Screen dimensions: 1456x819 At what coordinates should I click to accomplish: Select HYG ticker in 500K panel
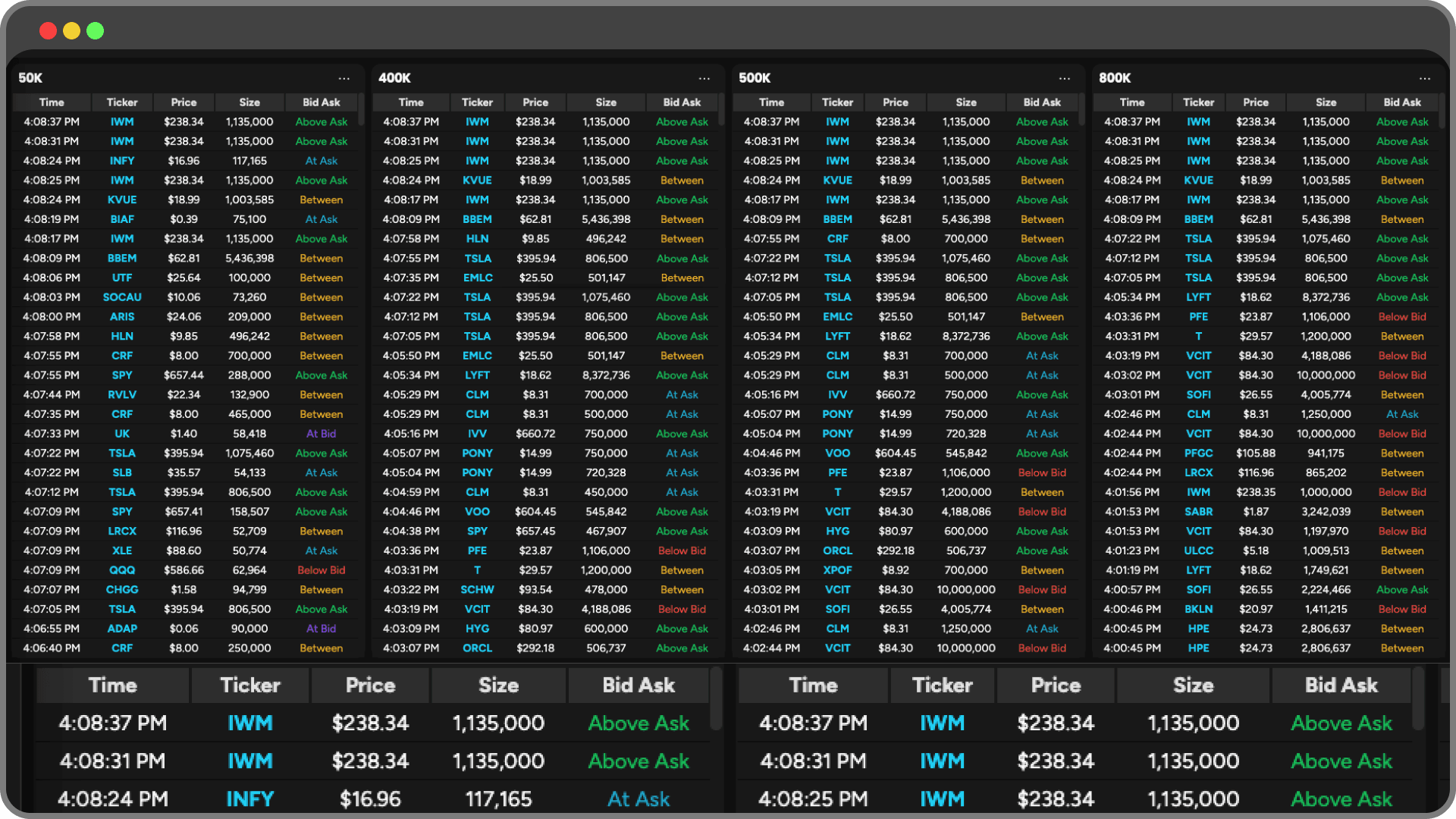pos(837,532)
